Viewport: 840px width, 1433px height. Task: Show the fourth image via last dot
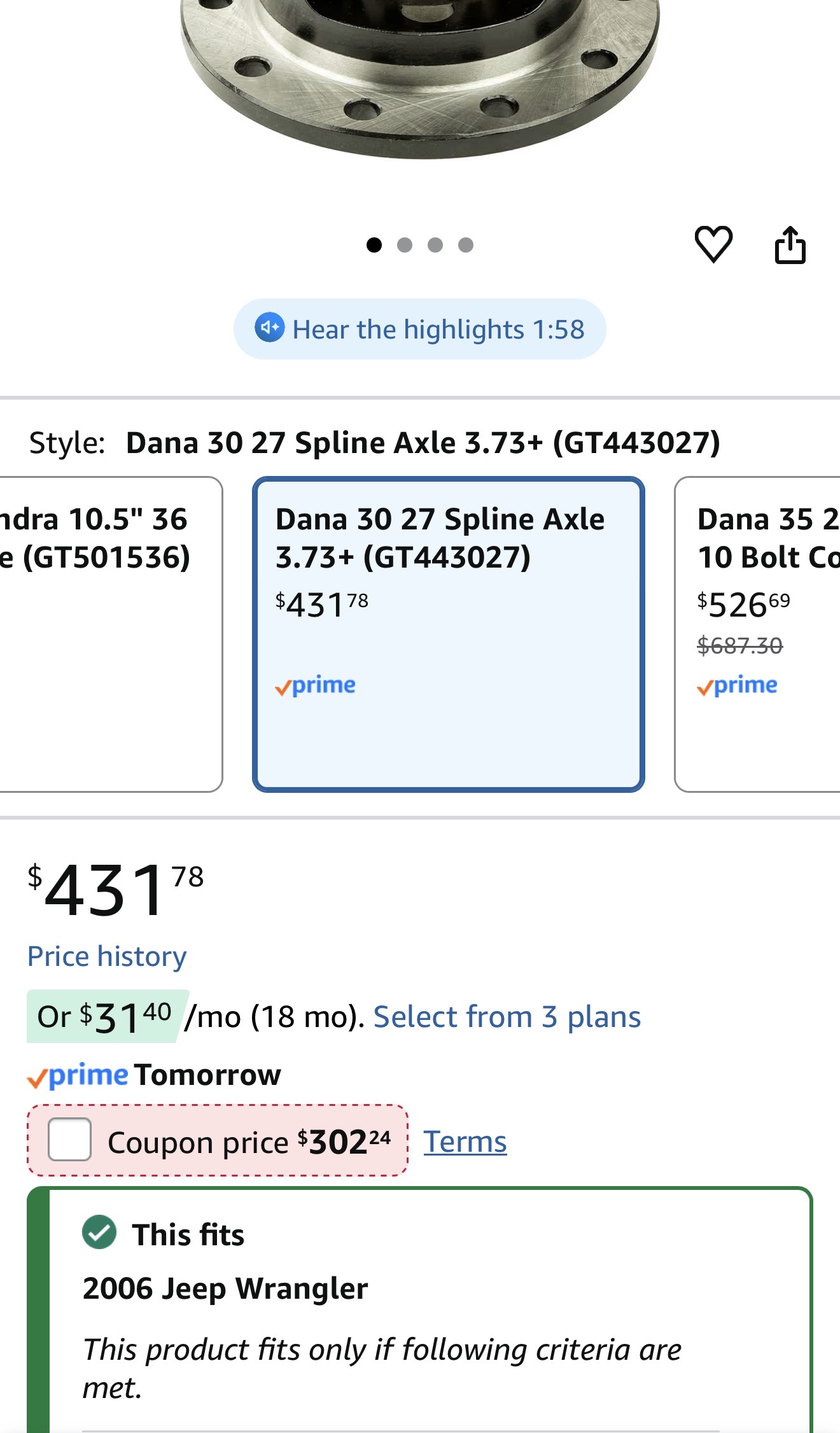point(466,245)
